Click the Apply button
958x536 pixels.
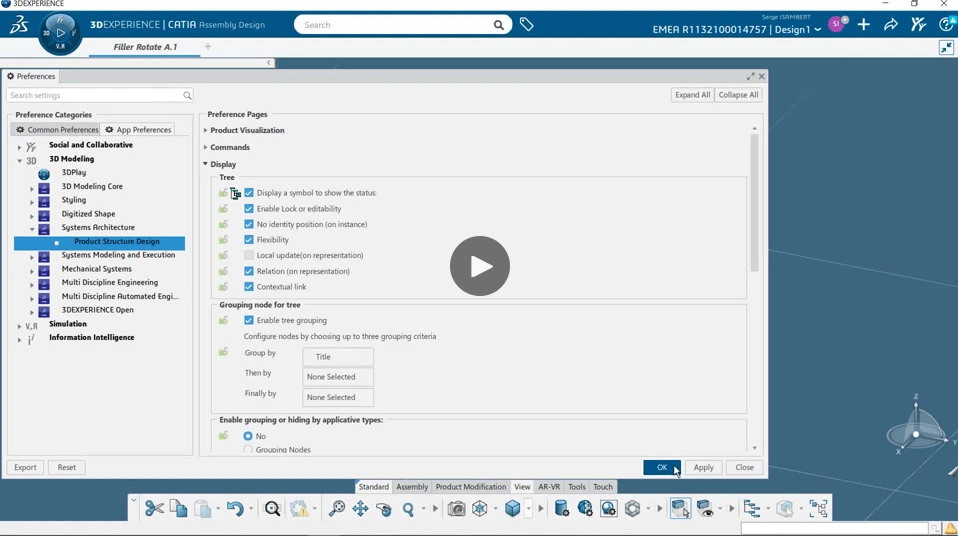pos(703,468)
